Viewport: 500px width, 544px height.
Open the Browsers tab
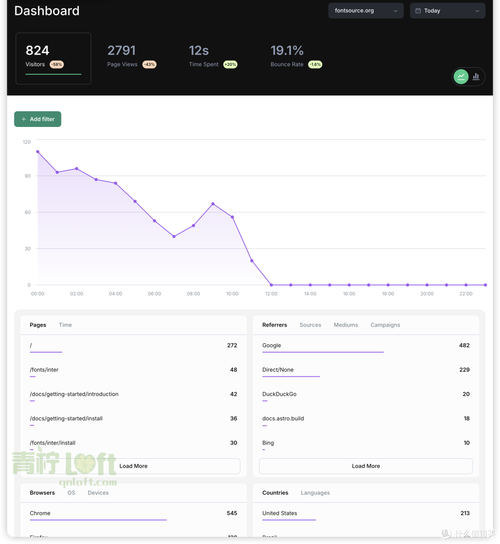tap(42, 493)
